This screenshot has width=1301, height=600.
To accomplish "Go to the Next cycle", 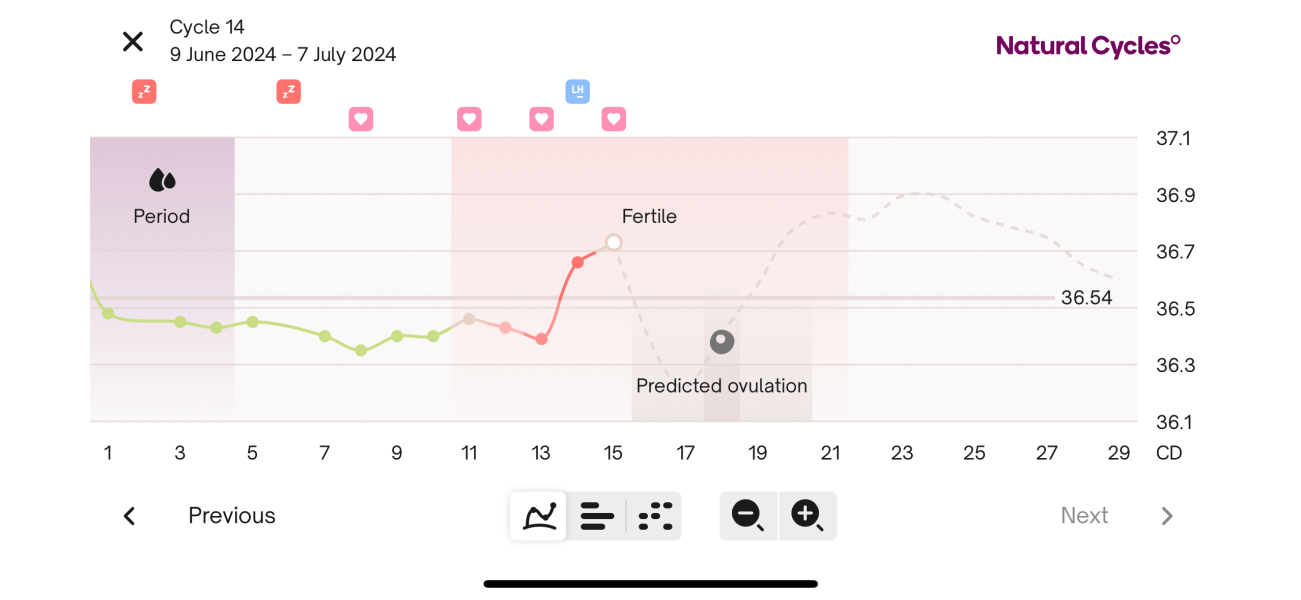I will (1084, 516).
